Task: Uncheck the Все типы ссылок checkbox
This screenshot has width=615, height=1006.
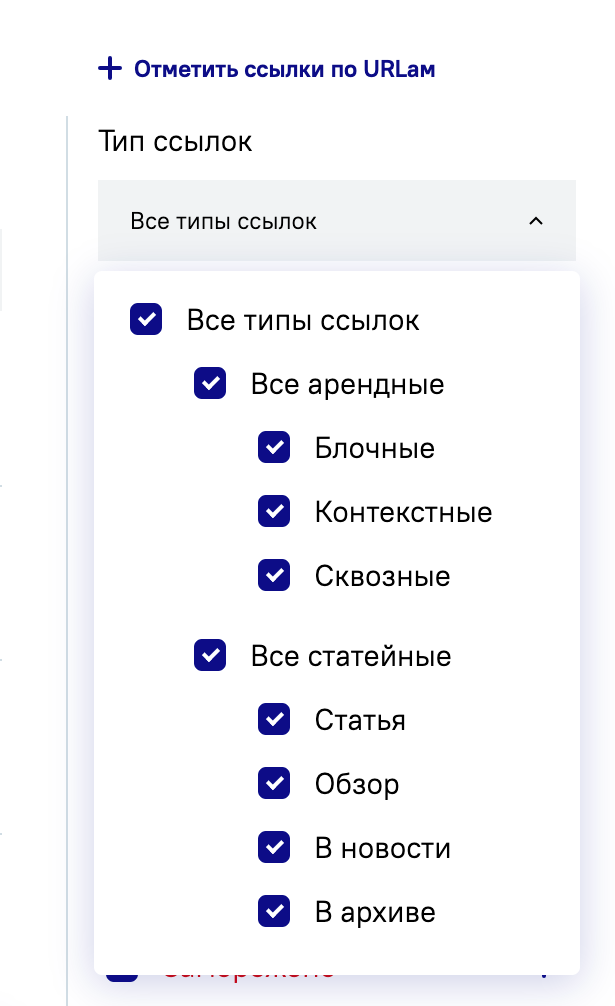Action: pyautogui.click(x=146, y=320)
